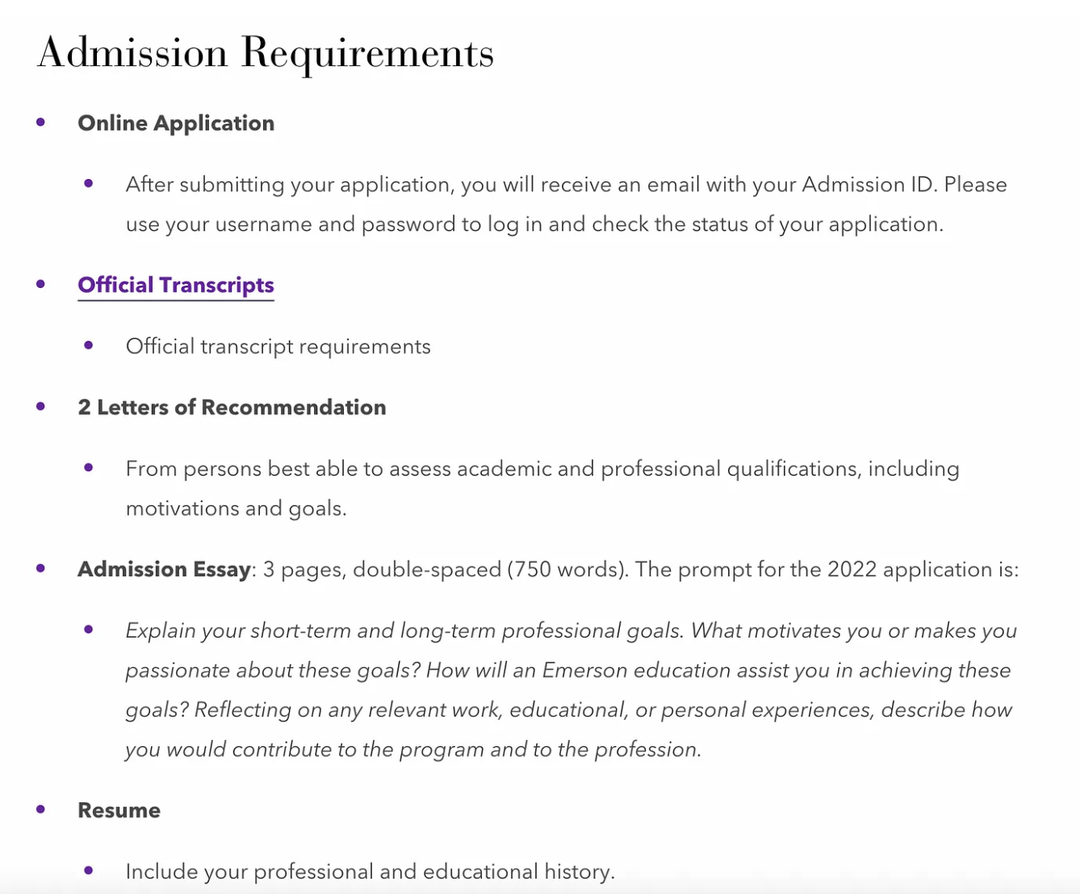The height and width of the screenshot is (894, 1080).
Task: Click the Admission Essay bold label
Action: point(164,570)
